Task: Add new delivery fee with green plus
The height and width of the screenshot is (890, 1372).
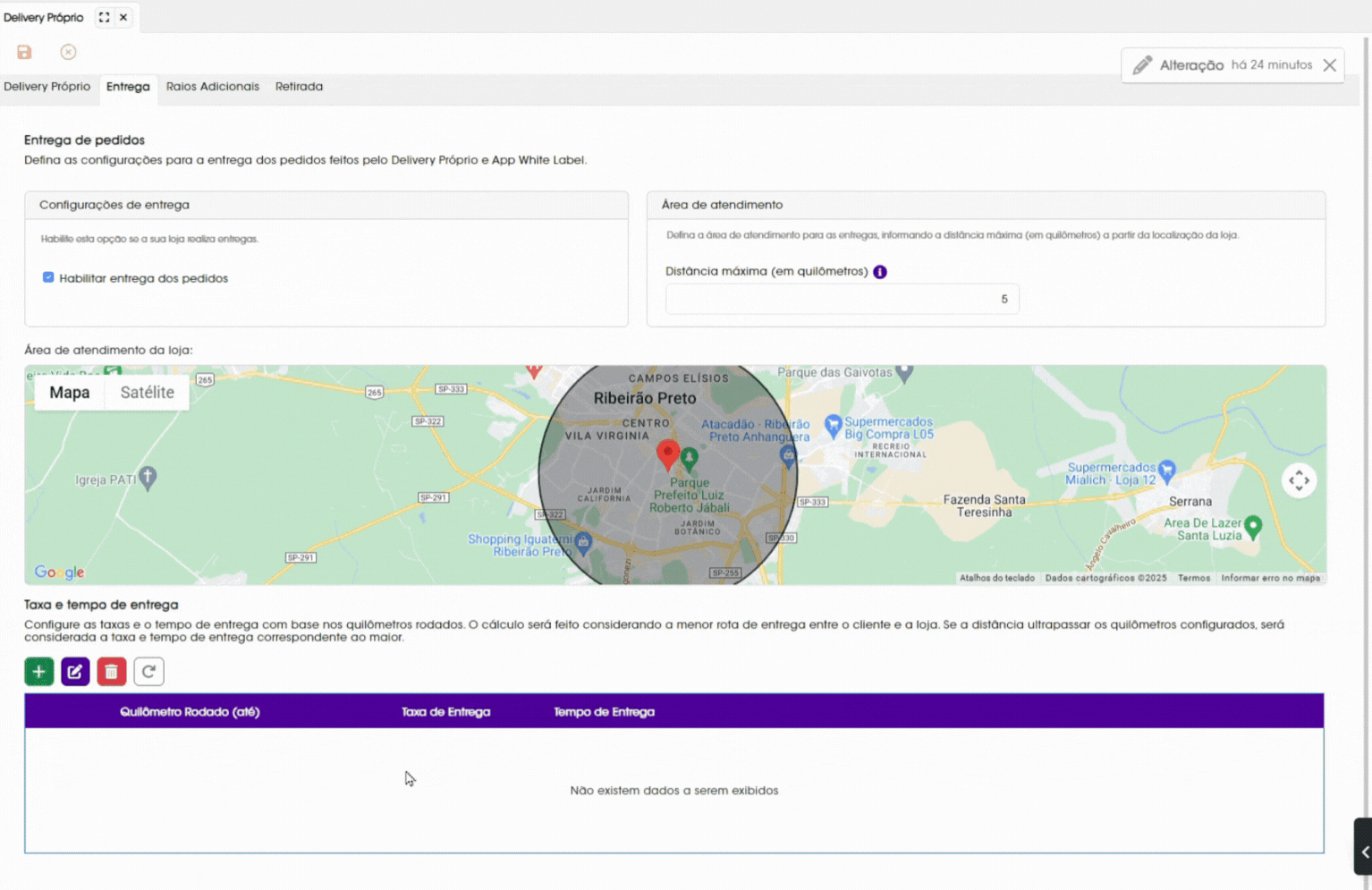Action: pos(39,672)
